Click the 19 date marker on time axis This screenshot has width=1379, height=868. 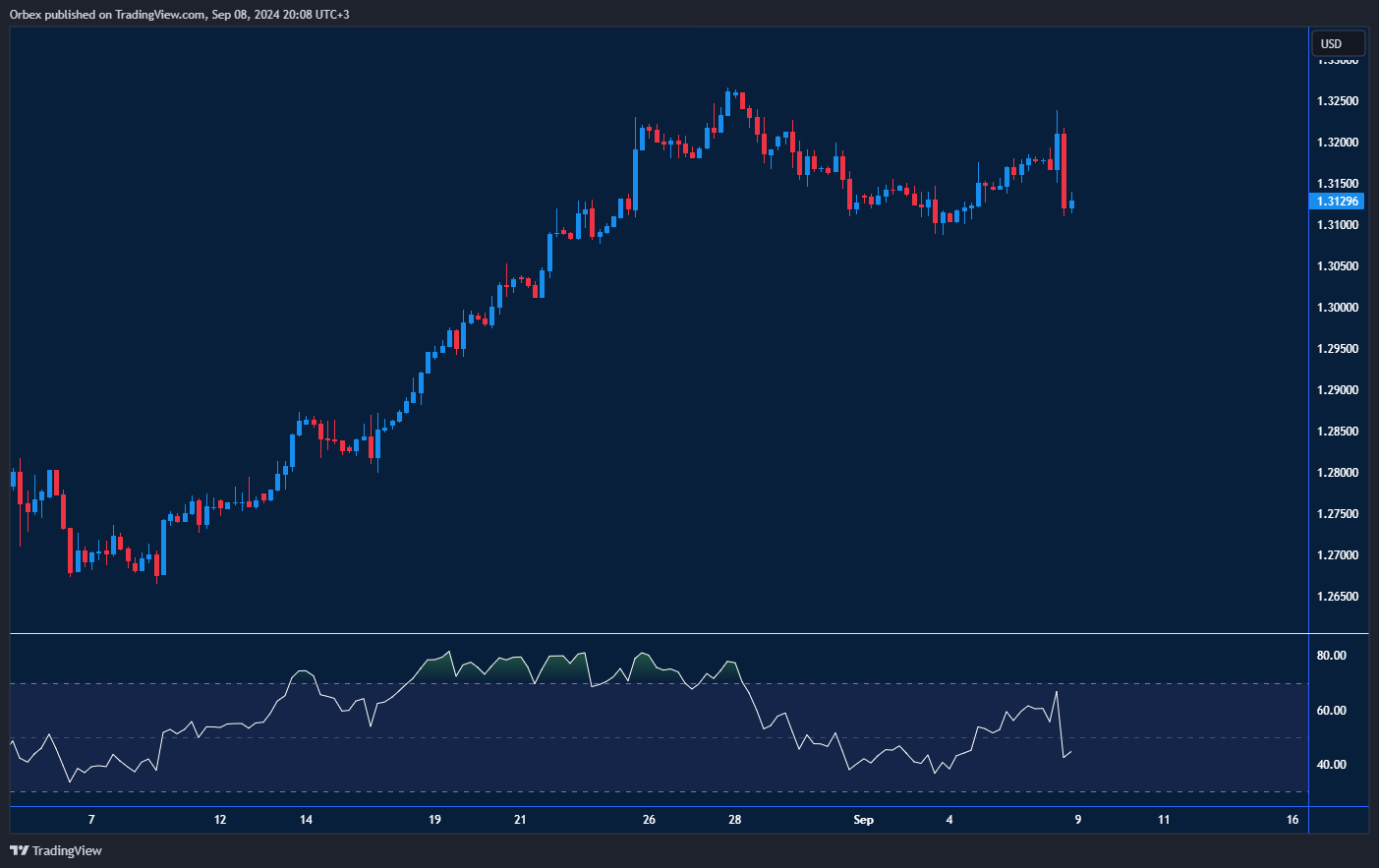tap(434, 820)
